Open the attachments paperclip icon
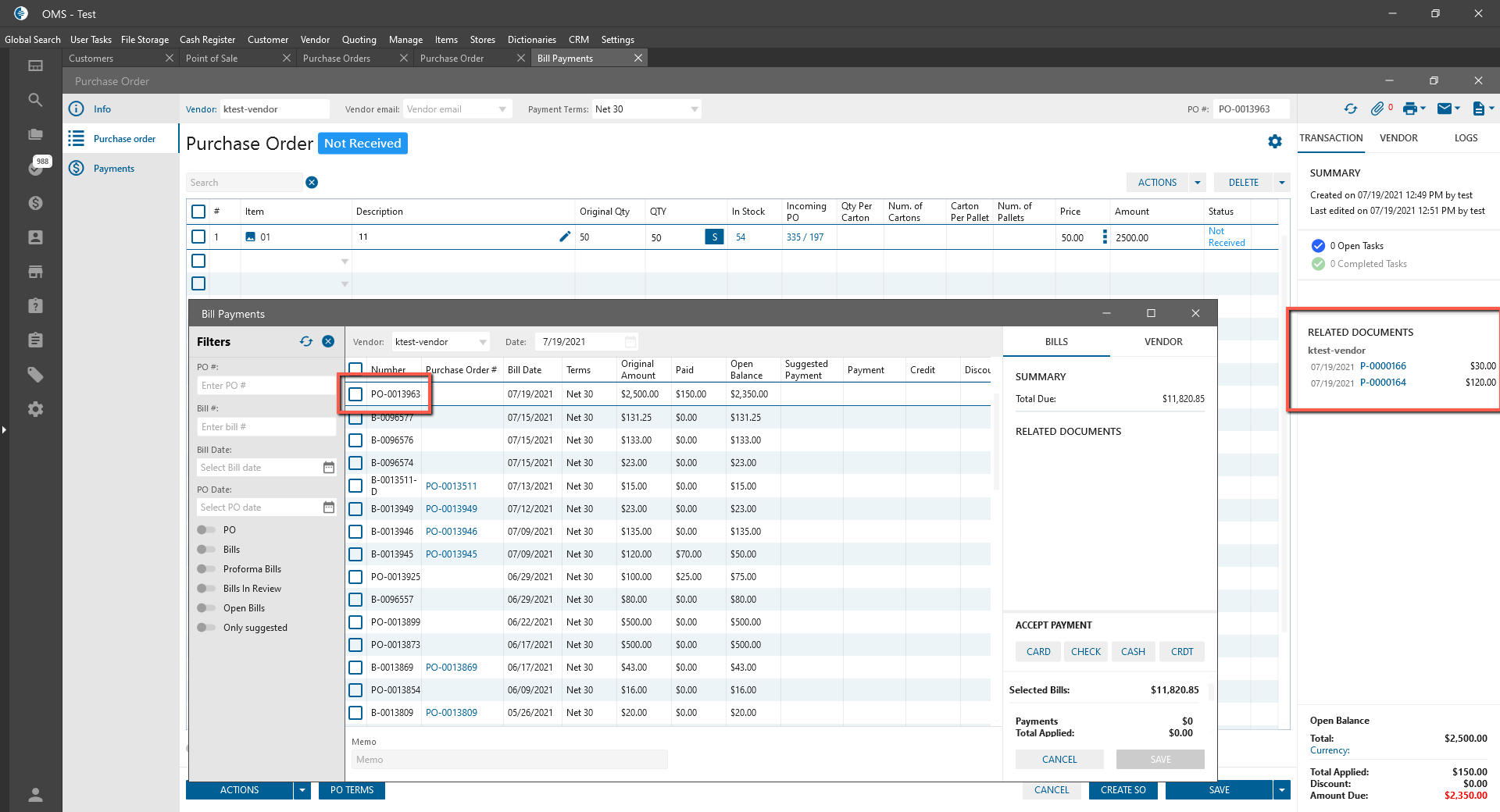 [x=1377, y=109]
